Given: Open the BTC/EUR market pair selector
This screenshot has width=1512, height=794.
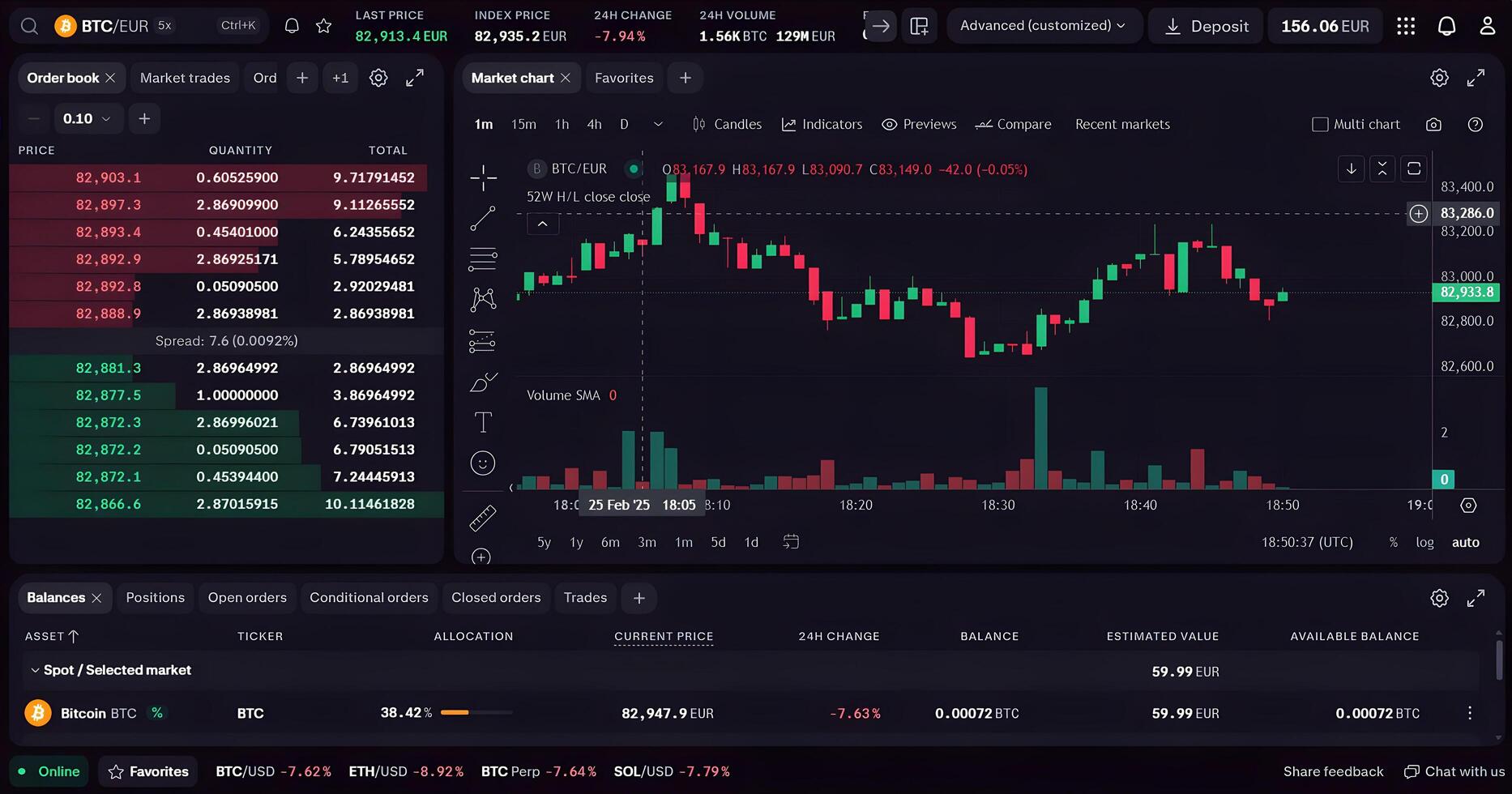Looking at the screenshot, I should (x=113, y=26).
